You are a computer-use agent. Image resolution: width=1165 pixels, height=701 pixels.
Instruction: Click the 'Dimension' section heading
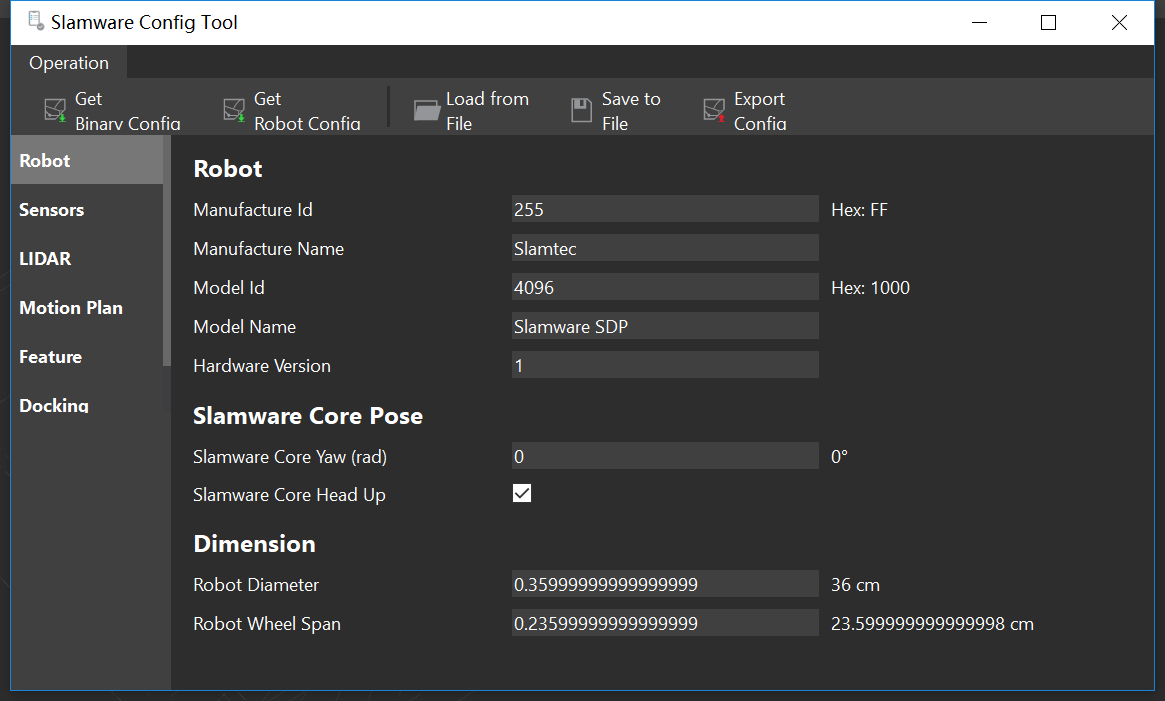pos(254,543)
